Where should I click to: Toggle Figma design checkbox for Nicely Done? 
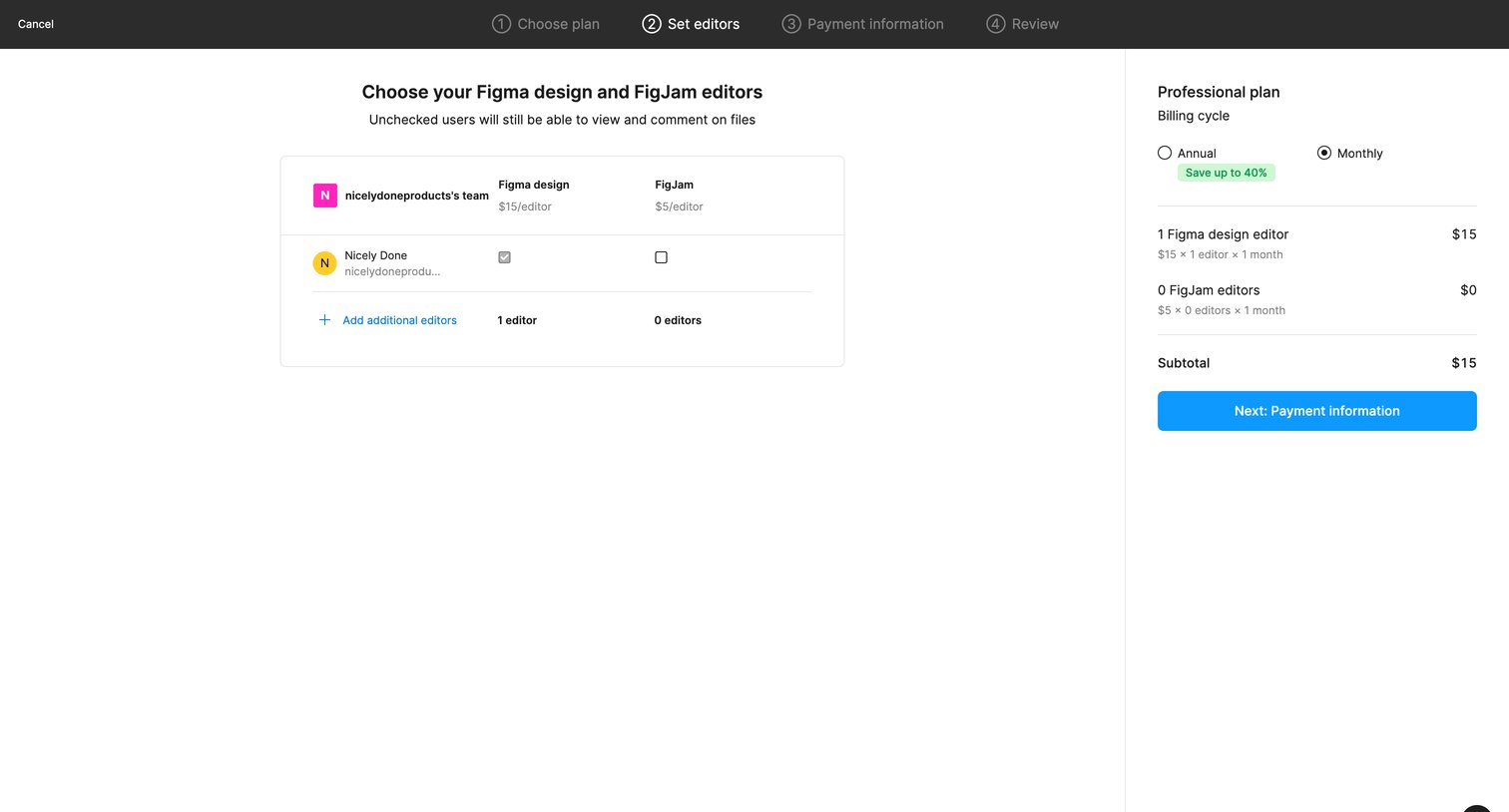(x=504, y=257)
